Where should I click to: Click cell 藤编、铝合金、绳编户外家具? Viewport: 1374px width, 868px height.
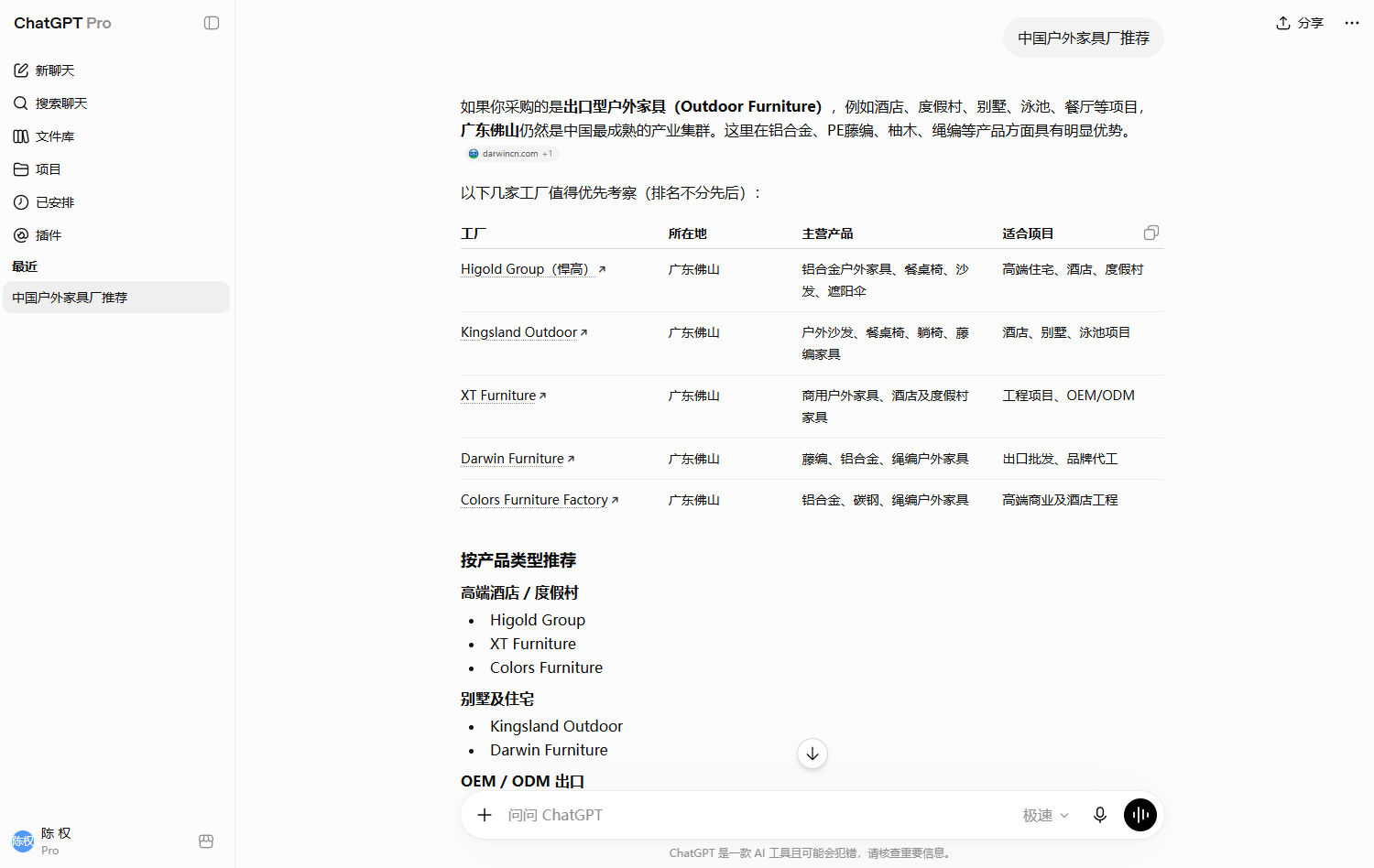pyautogui.click(x=885, y=459)
